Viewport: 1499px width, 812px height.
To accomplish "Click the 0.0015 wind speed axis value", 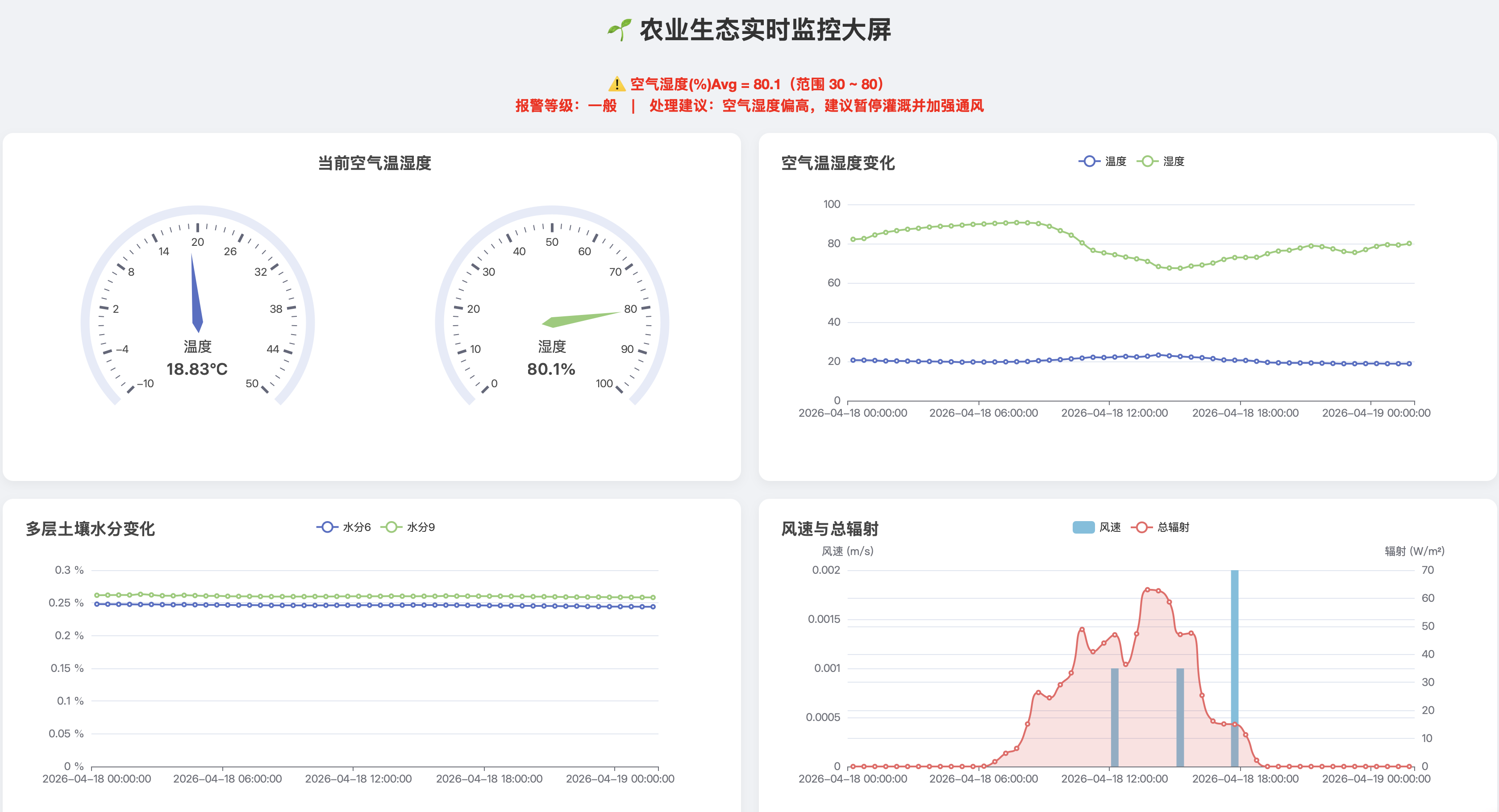I will pyautogui.click(x=824, y=619).
